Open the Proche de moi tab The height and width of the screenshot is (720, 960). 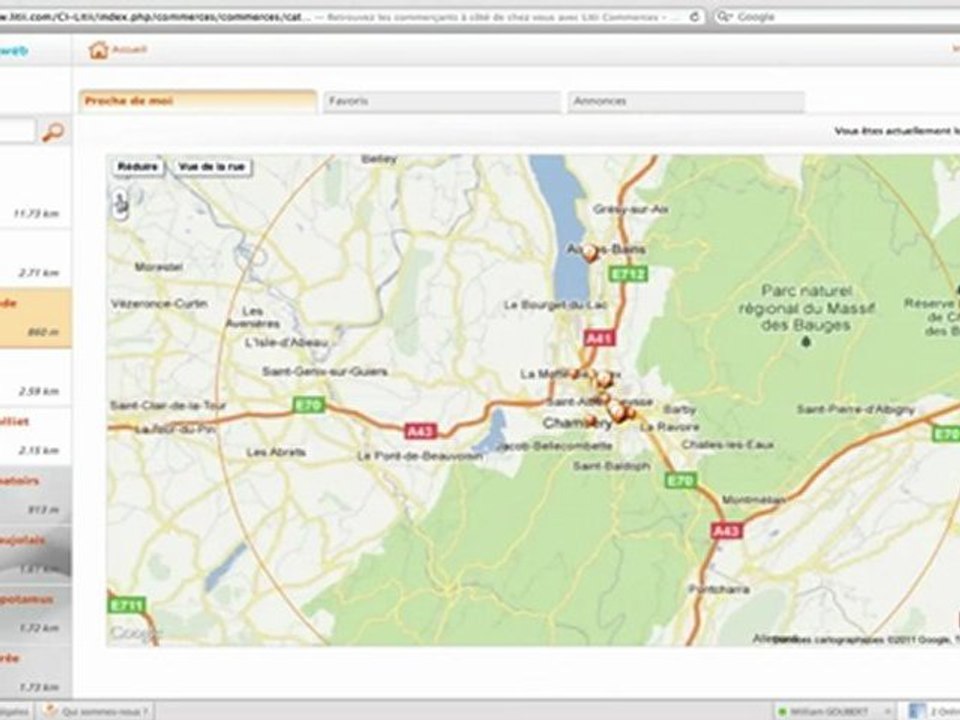[x=198, y=101]
